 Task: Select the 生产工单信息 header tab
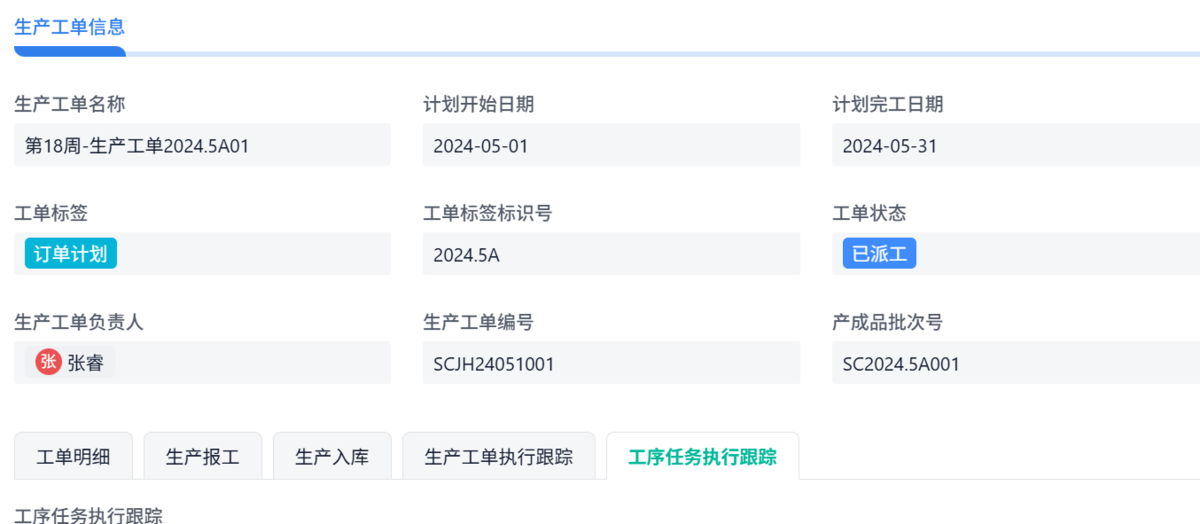click(x=69, y=27)
